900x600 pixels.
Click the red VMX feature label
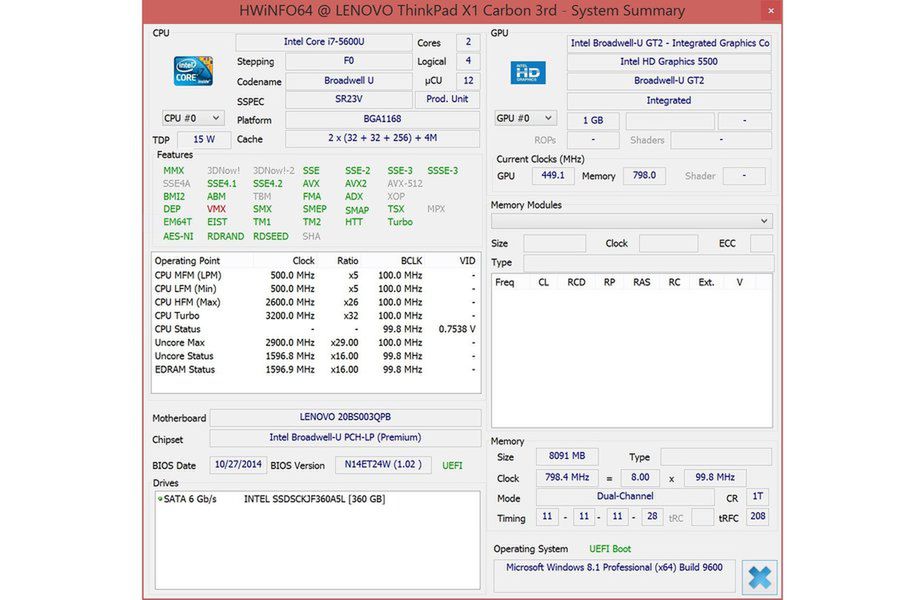coord(216,209)
